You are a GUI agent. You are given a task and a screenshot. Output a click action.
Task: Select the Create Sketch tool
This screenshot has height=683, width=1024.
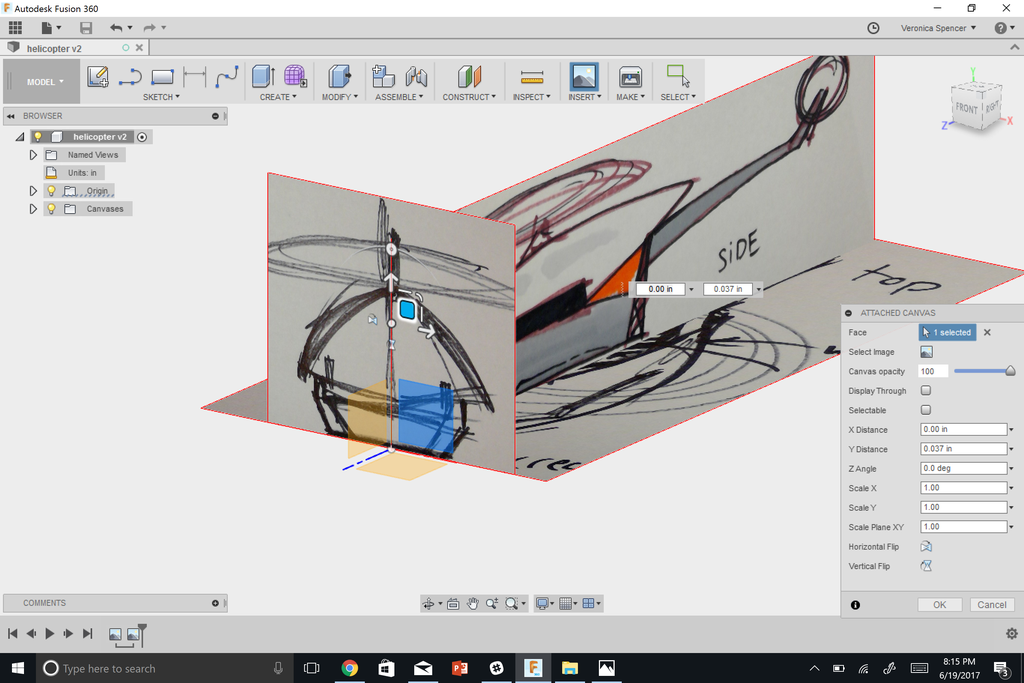(97, 75)
